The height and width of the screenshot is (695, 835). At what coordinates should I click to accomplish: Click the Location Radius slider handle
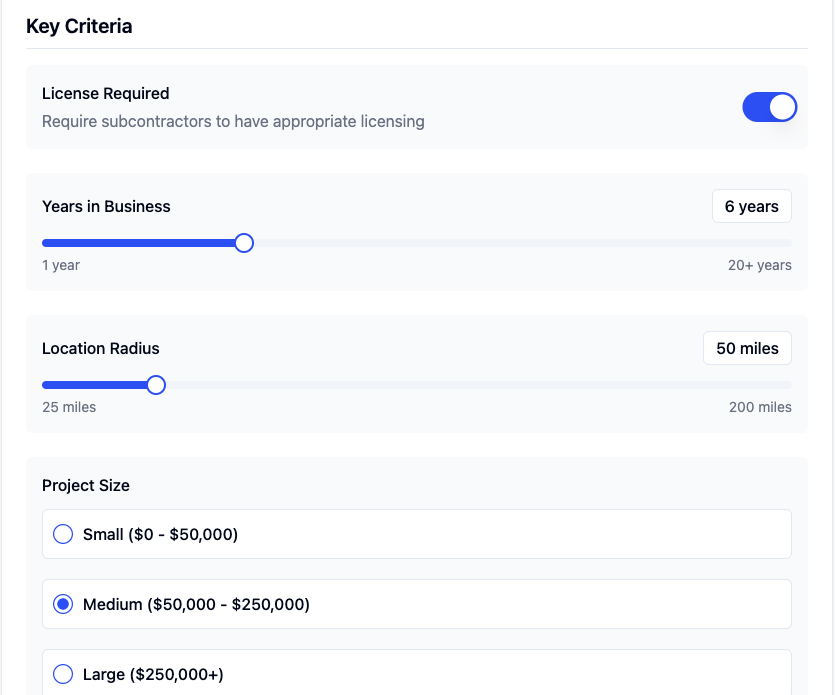[x=156, y=385]
